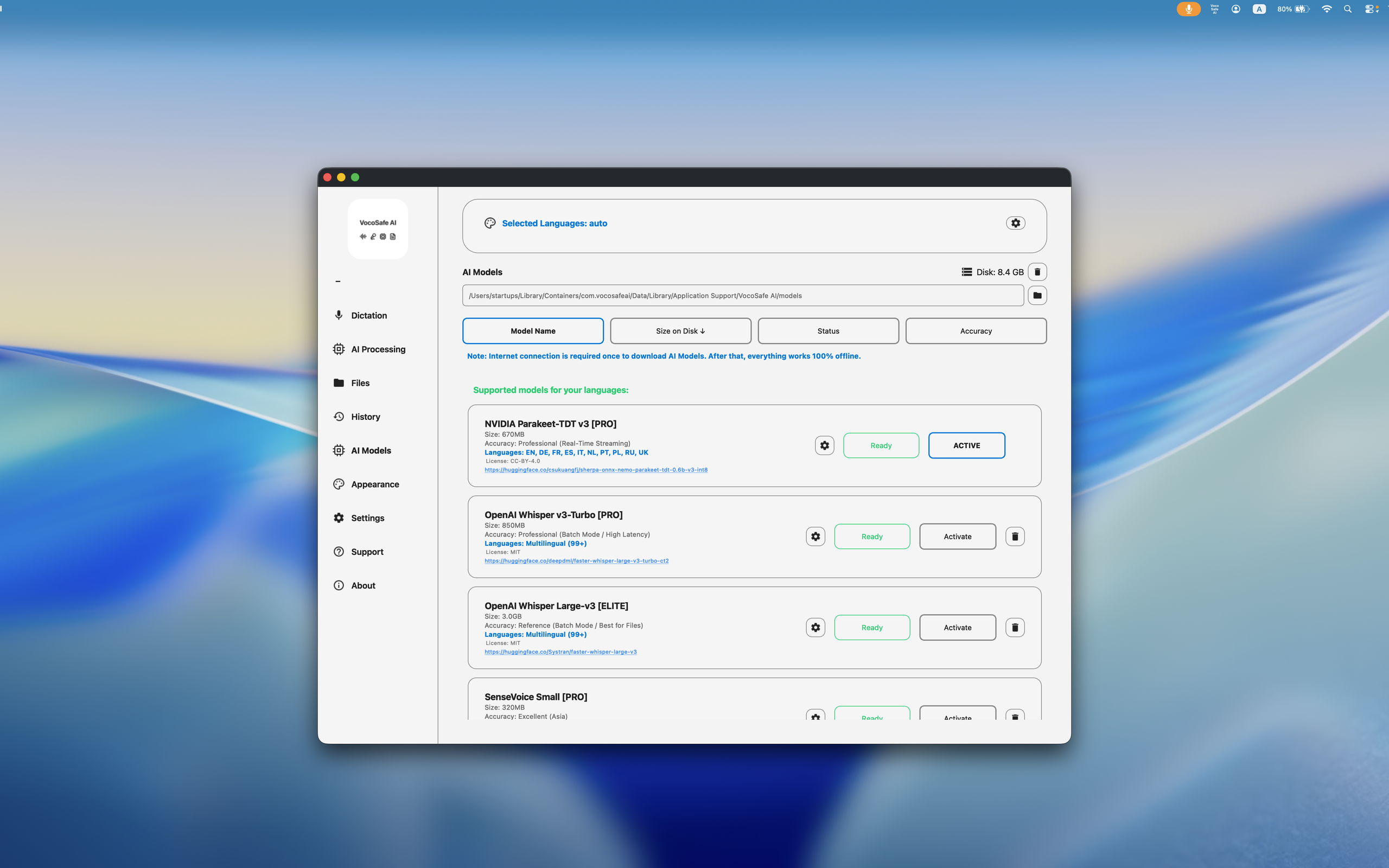Collapse sidebar using the dash button
The height and width of the screenshot is (868, 1389).
point(337,282)
